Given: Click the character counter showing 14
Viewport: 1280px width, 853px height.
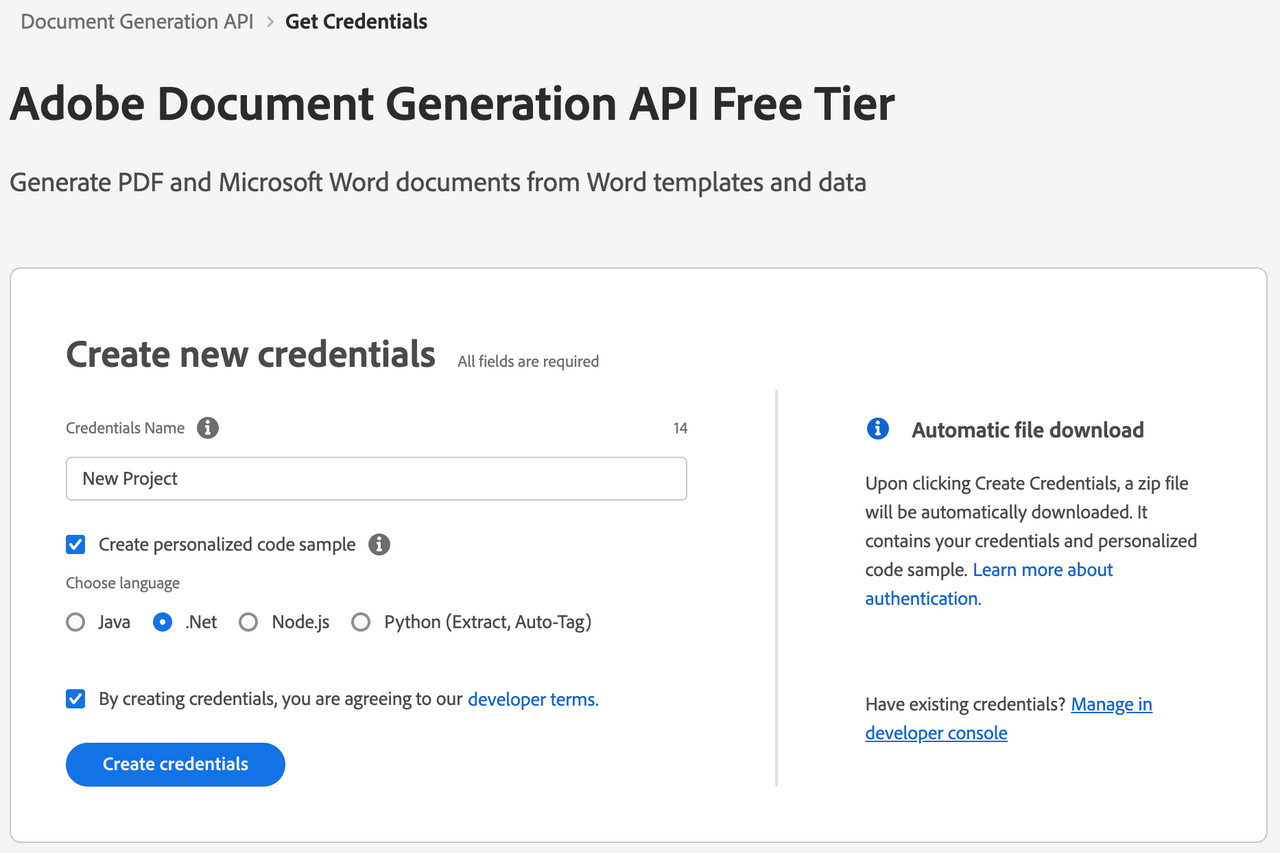Looking at the screenshot, I should (680, 428).
